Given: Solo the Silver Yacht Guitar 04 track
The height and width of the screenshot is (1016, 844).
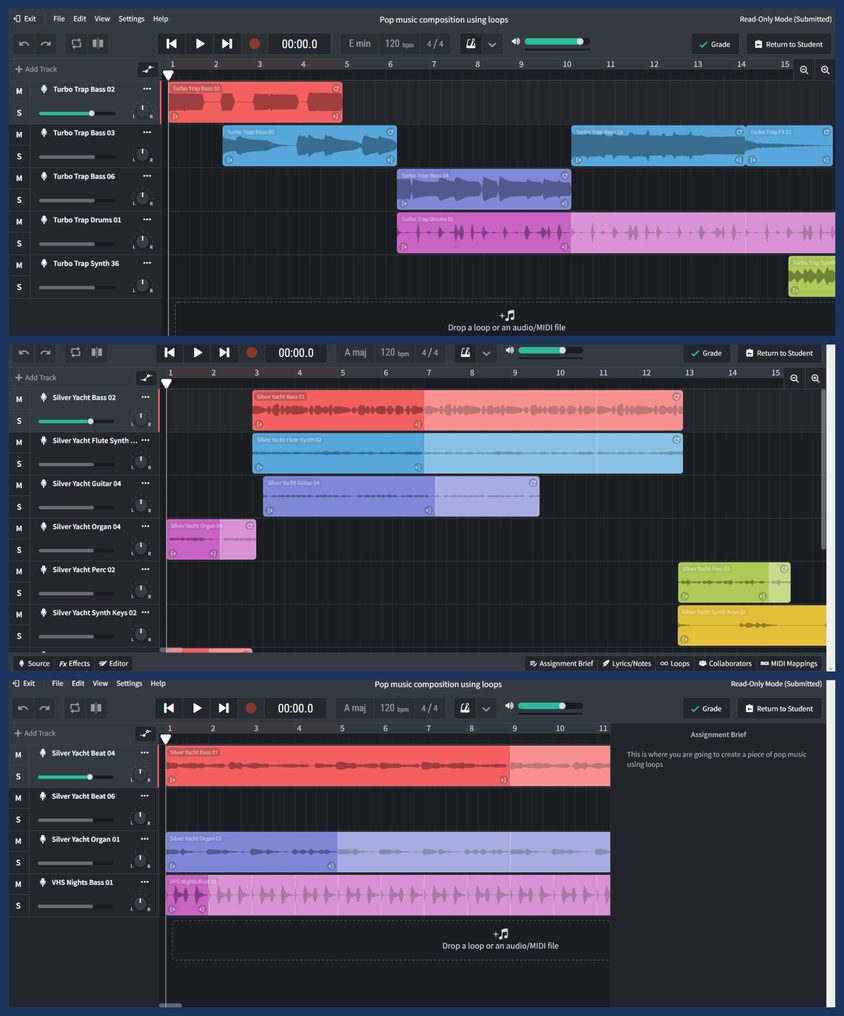Looking at the screenshot, I should [19, 507].
